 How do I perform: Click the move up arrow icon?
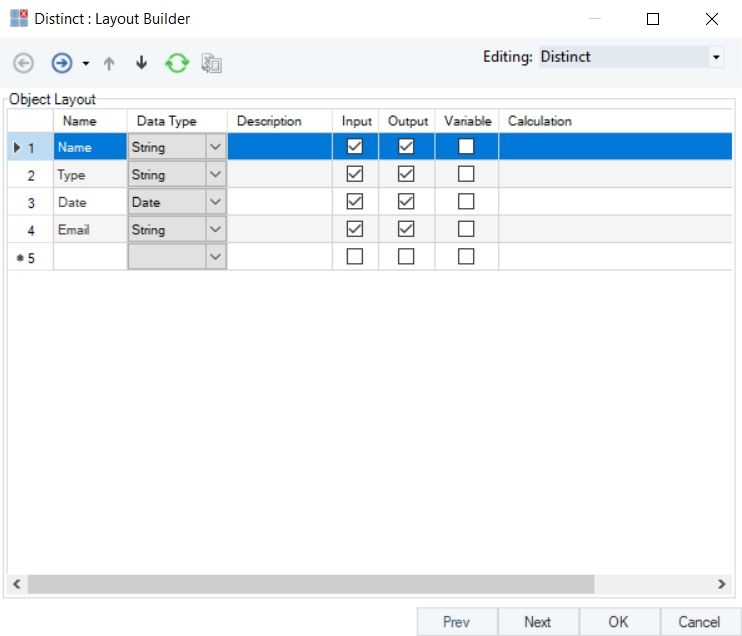(109, 63)
